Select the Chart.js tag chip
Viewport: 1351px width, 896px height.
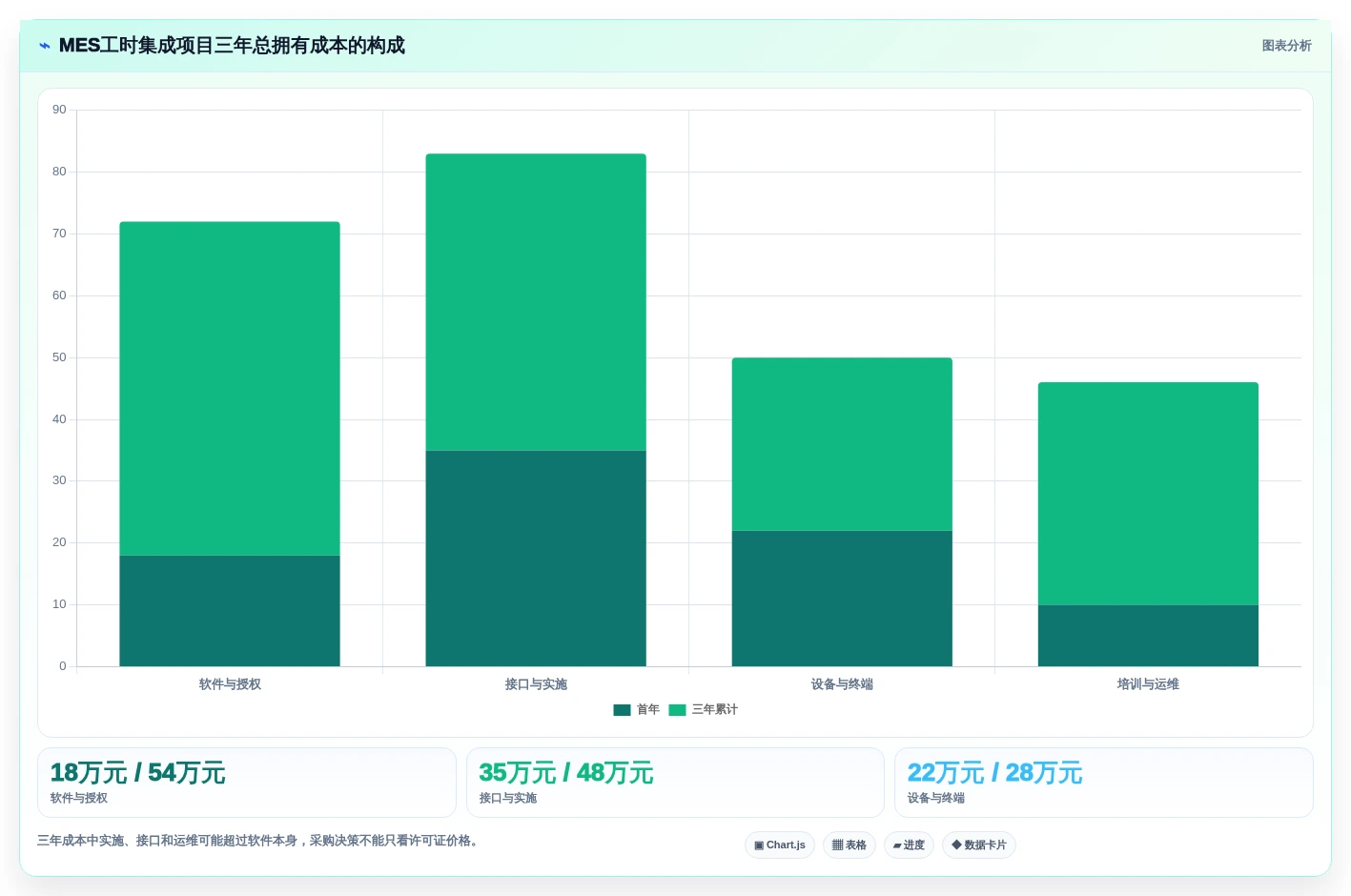(780, 845)
